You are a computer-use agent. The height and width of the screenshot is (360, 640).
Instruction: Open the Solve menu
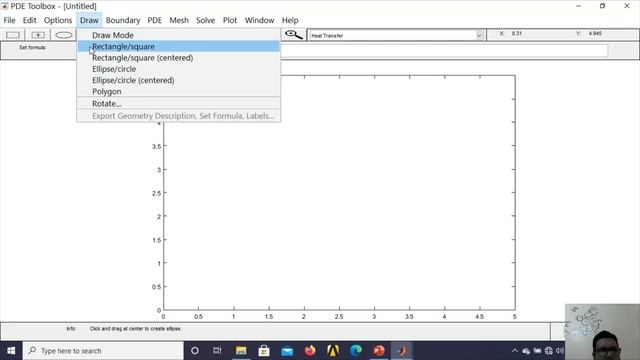click(205, 20)
